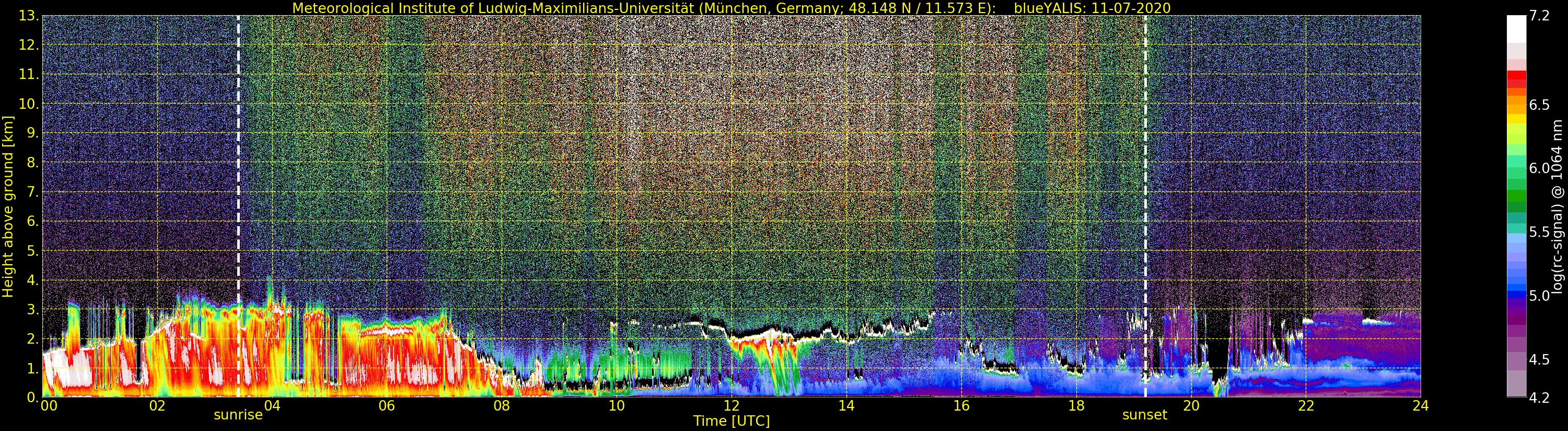Click the 12 tick on the time axis
Image resolution: width=1568 pixels, height=431 pixels.
click(731, 406)
